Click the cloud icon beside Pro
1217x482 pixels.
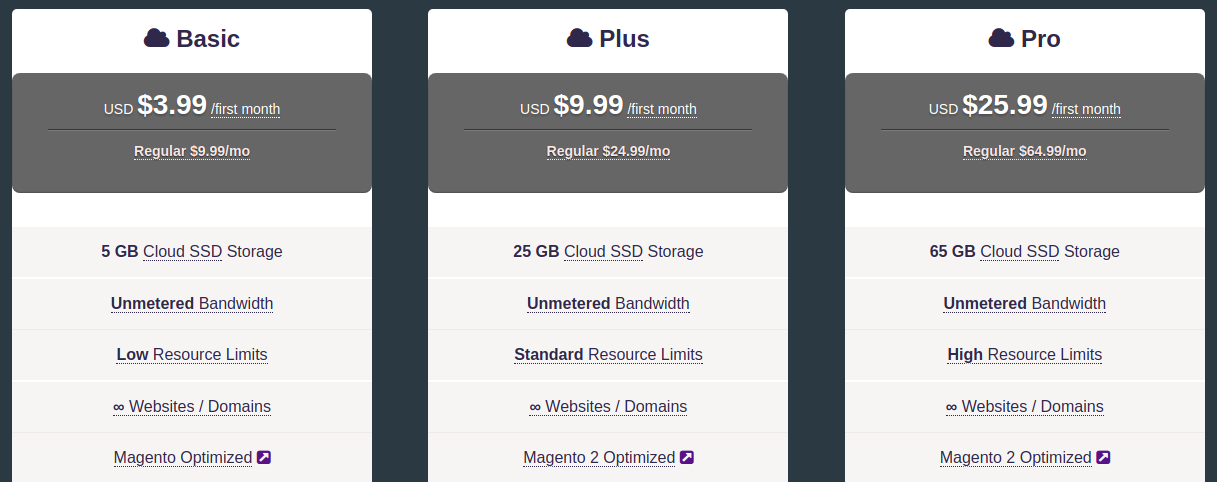1001,38
